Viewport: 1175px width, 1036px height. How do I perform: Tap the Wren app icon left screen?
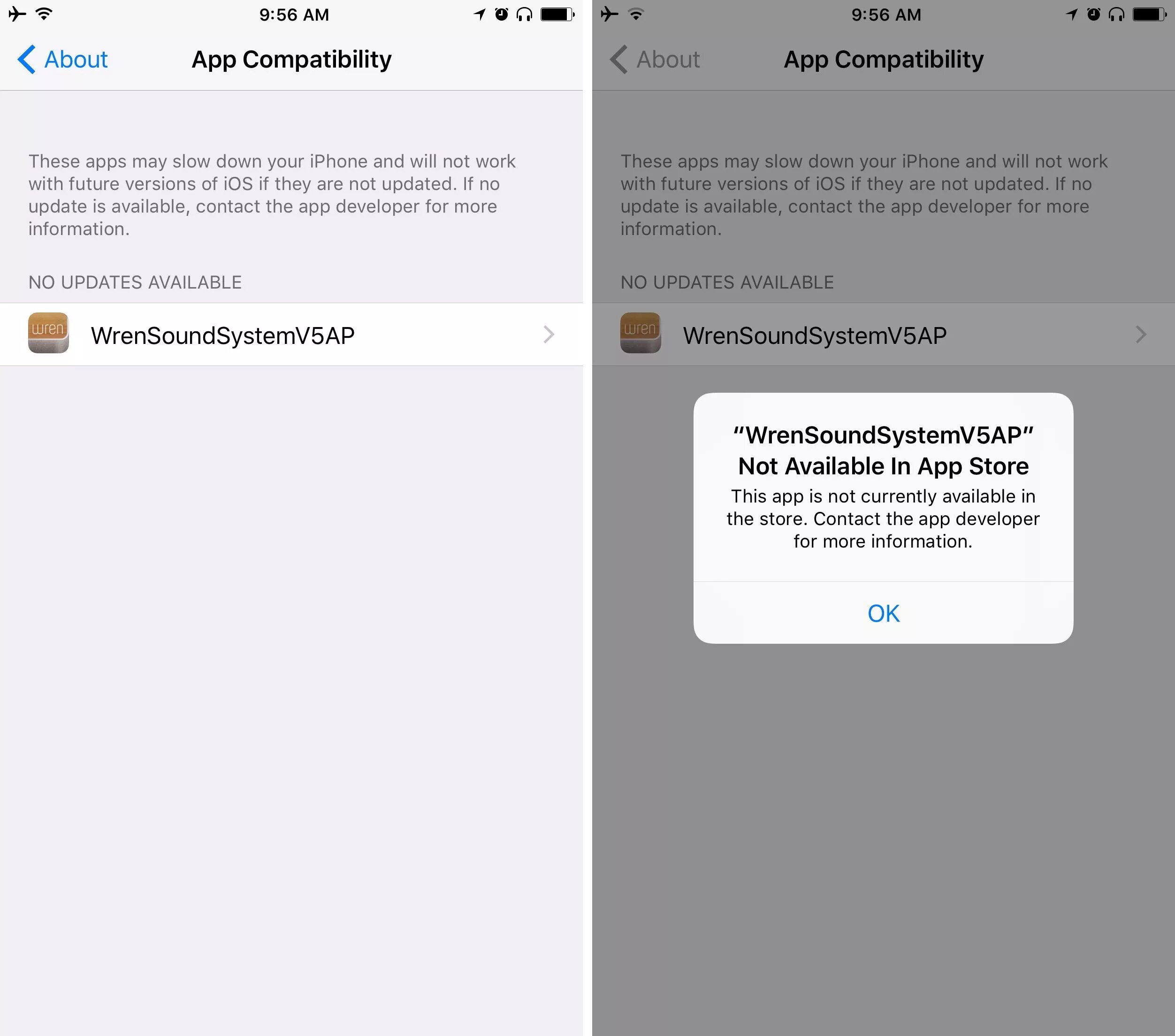(x=46, y=334)
